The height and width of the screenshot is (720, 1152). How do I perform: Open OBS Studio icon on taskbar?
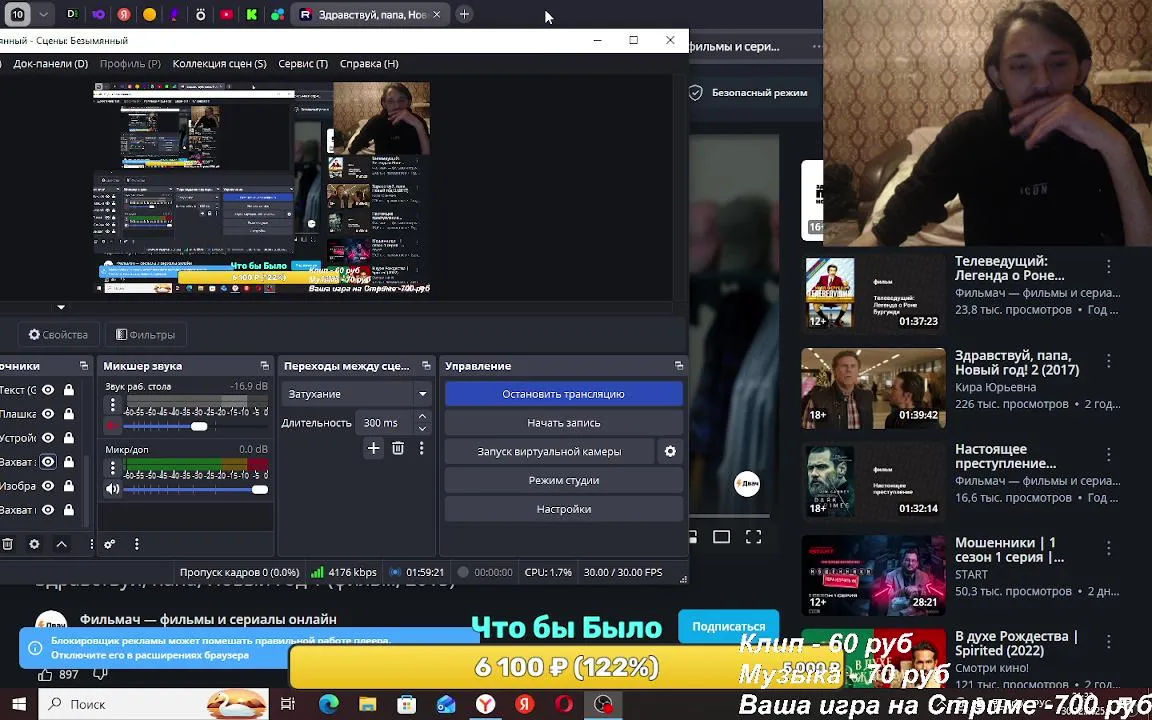pyautogui.click(x=602, y=705)
